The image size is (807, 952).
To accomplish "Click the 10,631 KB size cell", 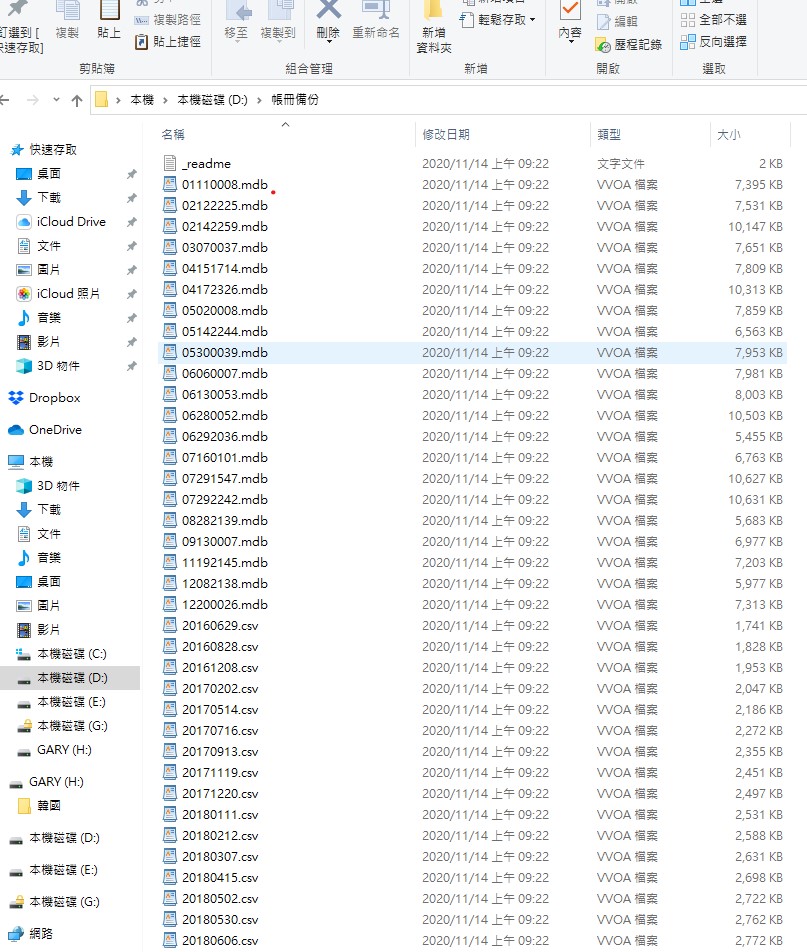I will click(755, 500).
